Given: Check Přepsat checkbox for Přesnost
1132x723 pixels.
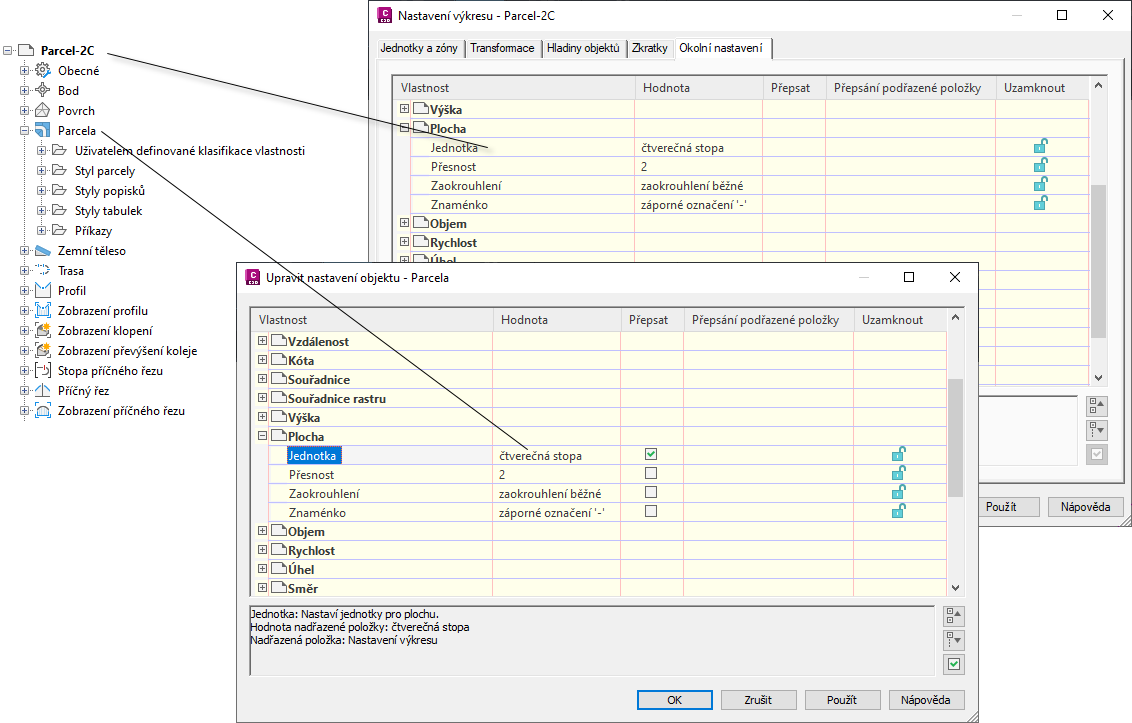Looking at the screenshot, I should coord(650,473).
